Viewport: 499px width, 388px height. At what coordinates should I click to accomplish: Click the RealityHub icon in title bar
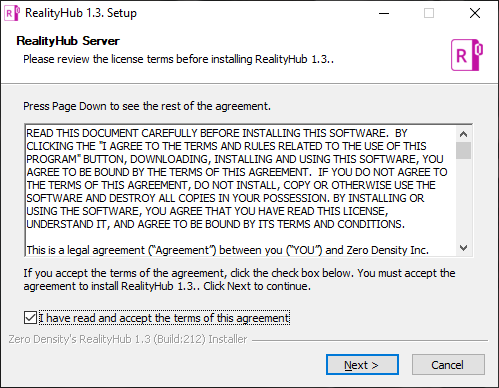12,13
